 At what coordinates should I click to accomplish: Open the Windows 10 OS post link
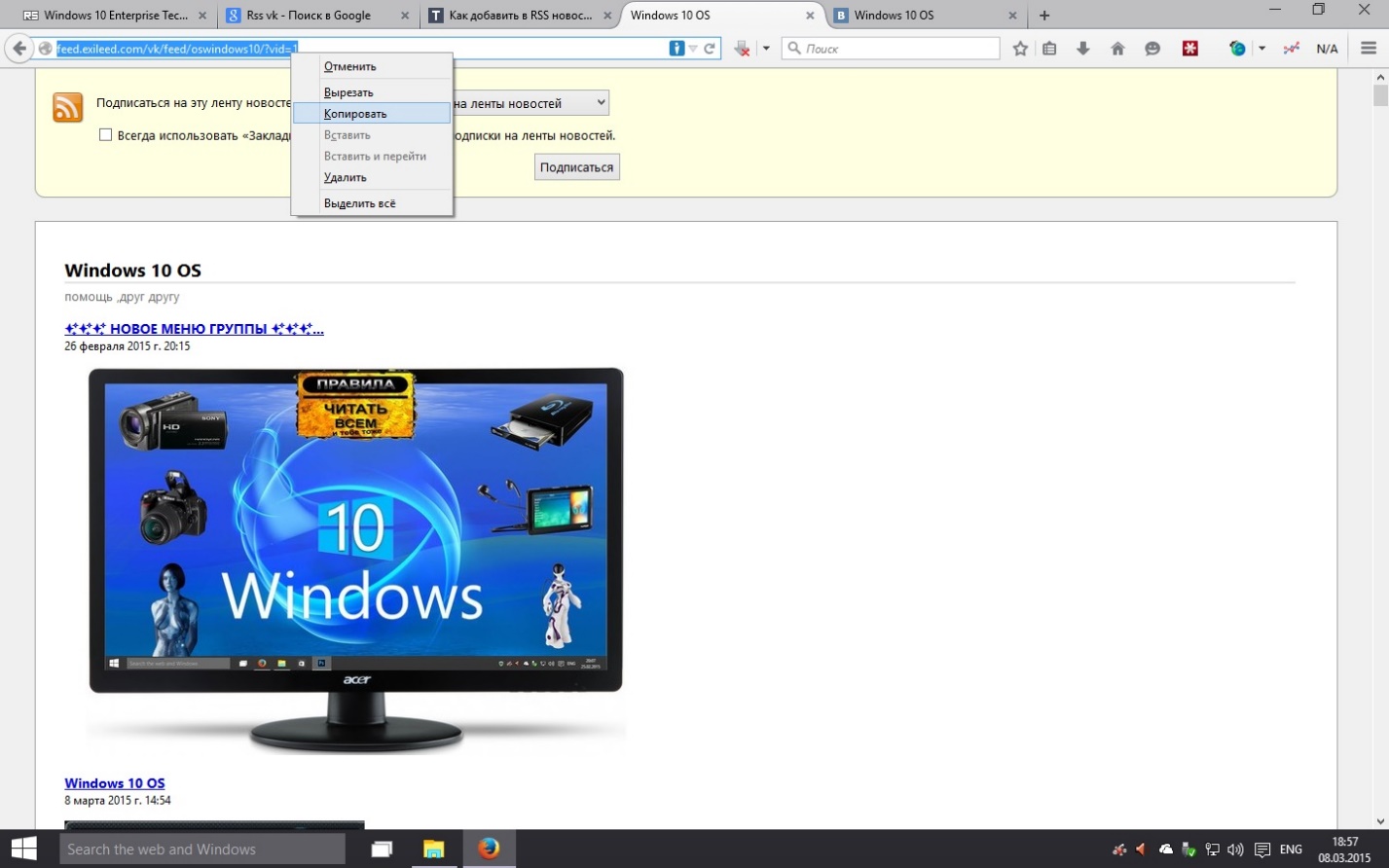[115, 783]
